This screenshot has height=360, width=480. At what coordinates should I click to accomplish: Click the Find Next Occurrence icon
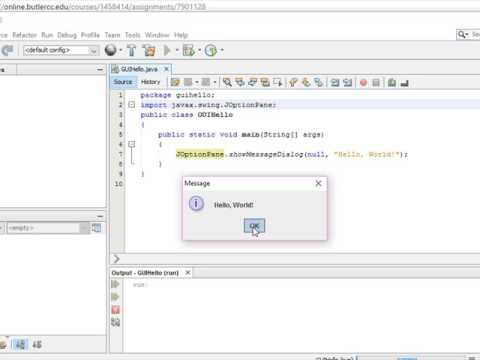(253, 82)
